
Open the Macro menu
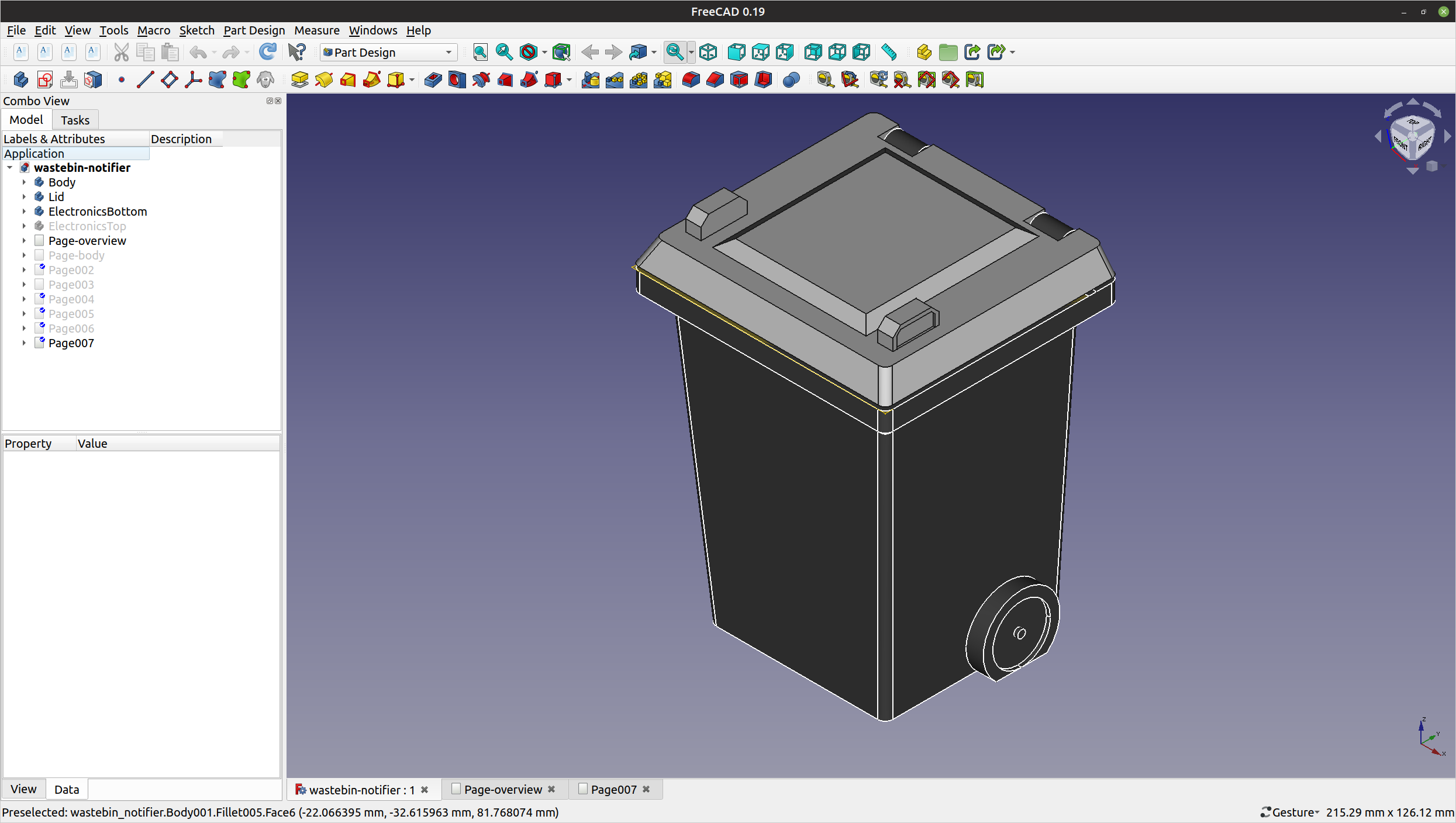[153, 30]
